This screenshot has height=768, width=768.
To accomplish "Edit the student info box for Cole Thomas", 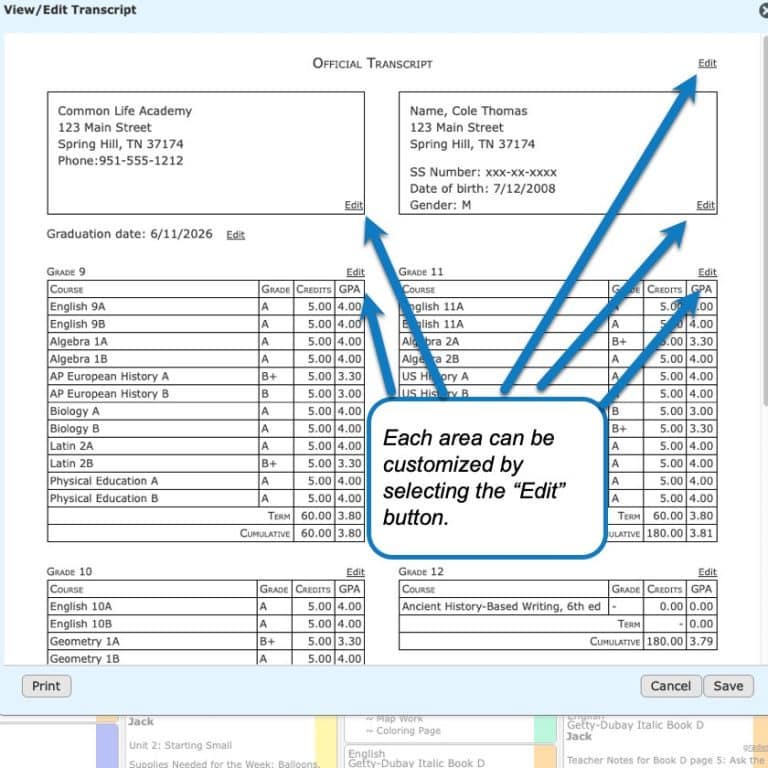I will coord(705,205).
